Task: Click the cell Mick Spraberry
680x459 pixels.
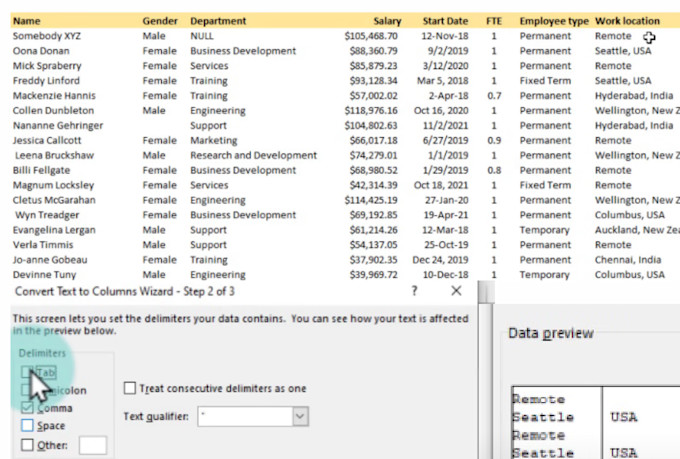Action: tap(47, 66)
